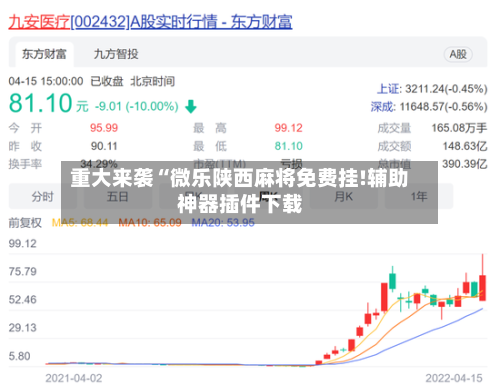Click the 99.12 y-axis label
The image size is (500, 385).
click(x=23, y=244)
